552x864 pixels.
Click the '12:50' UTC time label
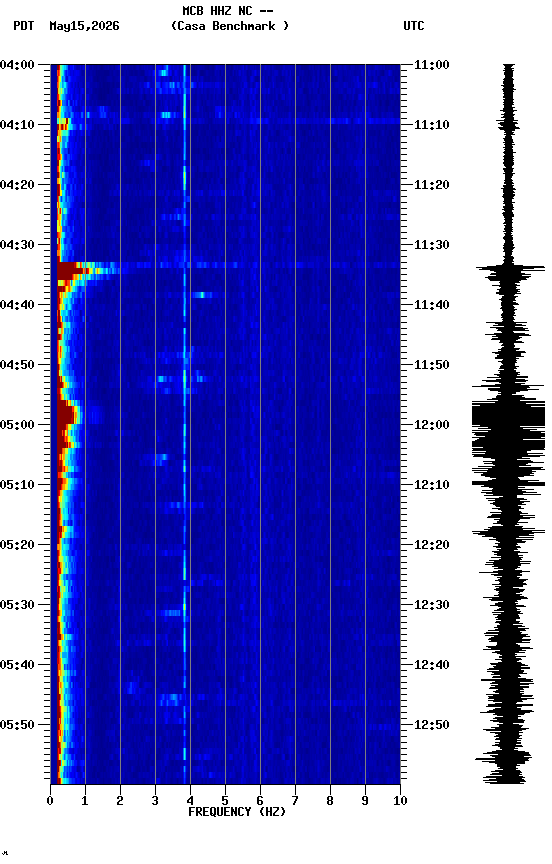[x=432, y=725]
